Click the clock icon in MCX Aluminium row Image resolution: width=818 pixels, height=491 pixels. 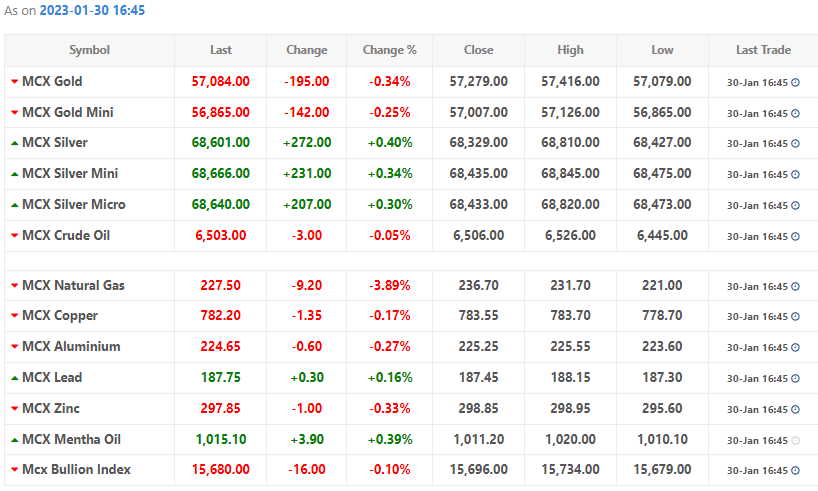point(795,348)
